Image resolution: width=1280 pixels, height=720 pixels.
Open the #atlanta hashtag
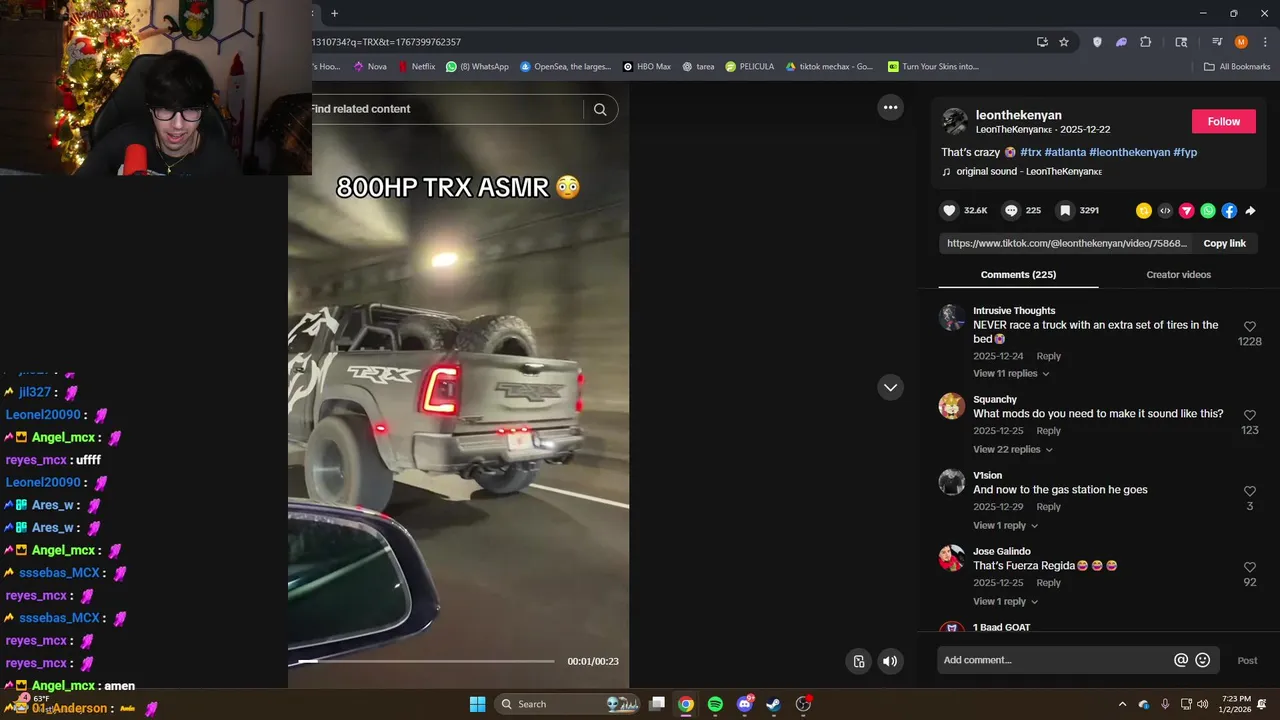click(x=1065, y=152)
